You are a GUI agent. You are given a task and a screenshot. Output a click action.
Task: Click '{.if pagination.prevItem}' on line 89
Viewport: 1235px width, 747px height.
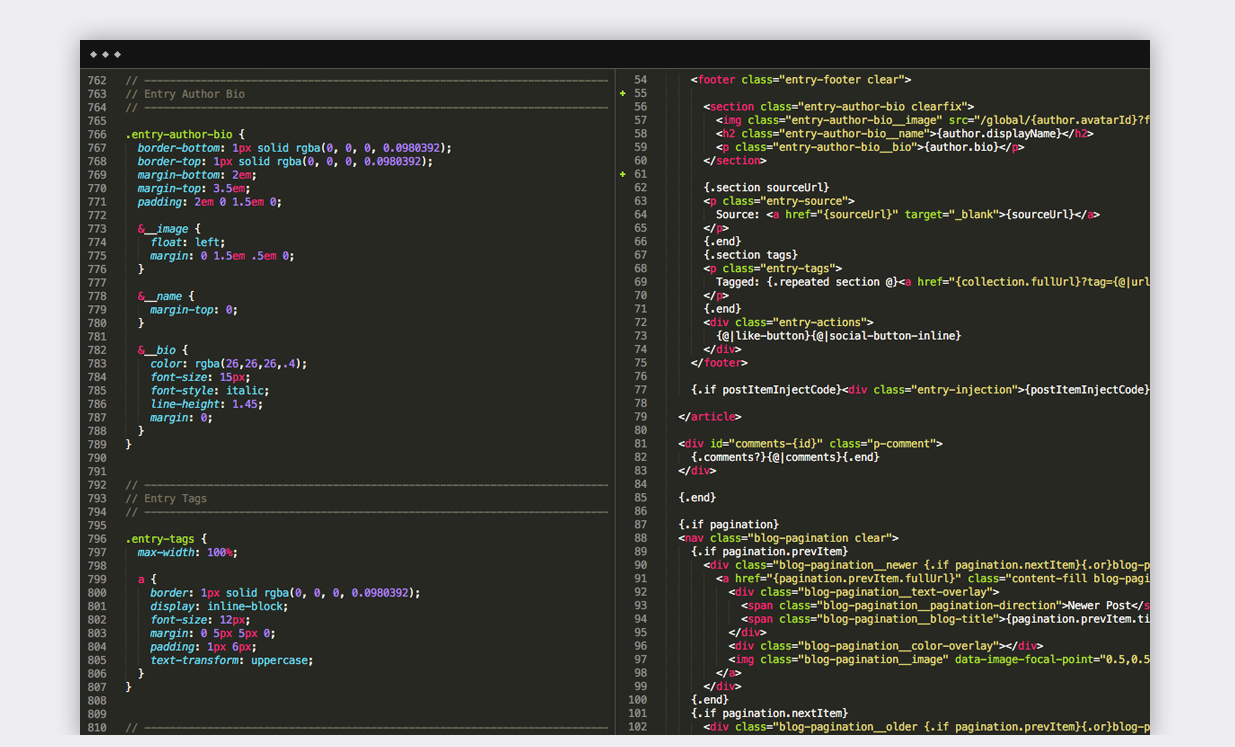tap(769, 551)
